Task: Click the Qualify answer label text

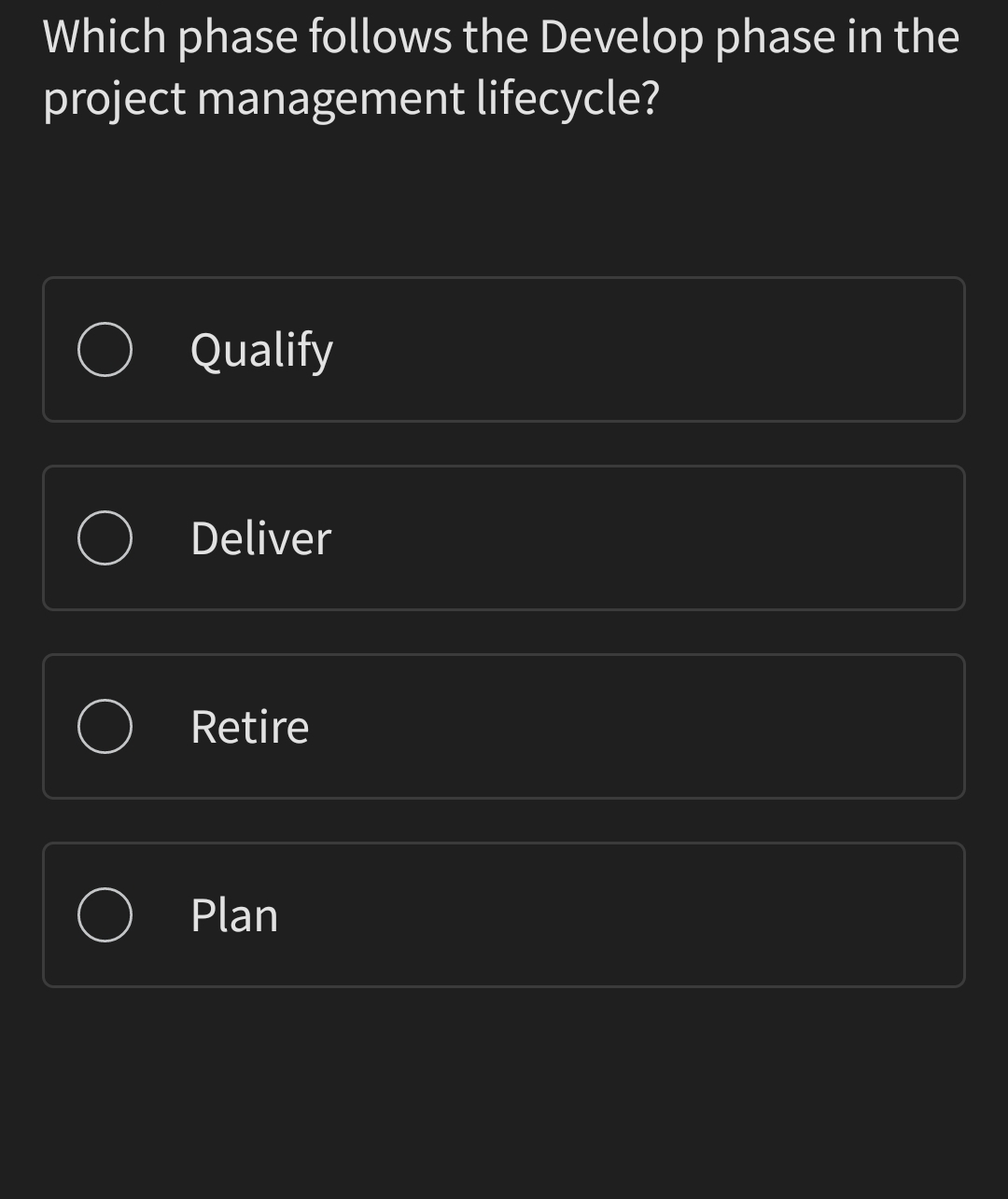Action: [261, 349]
